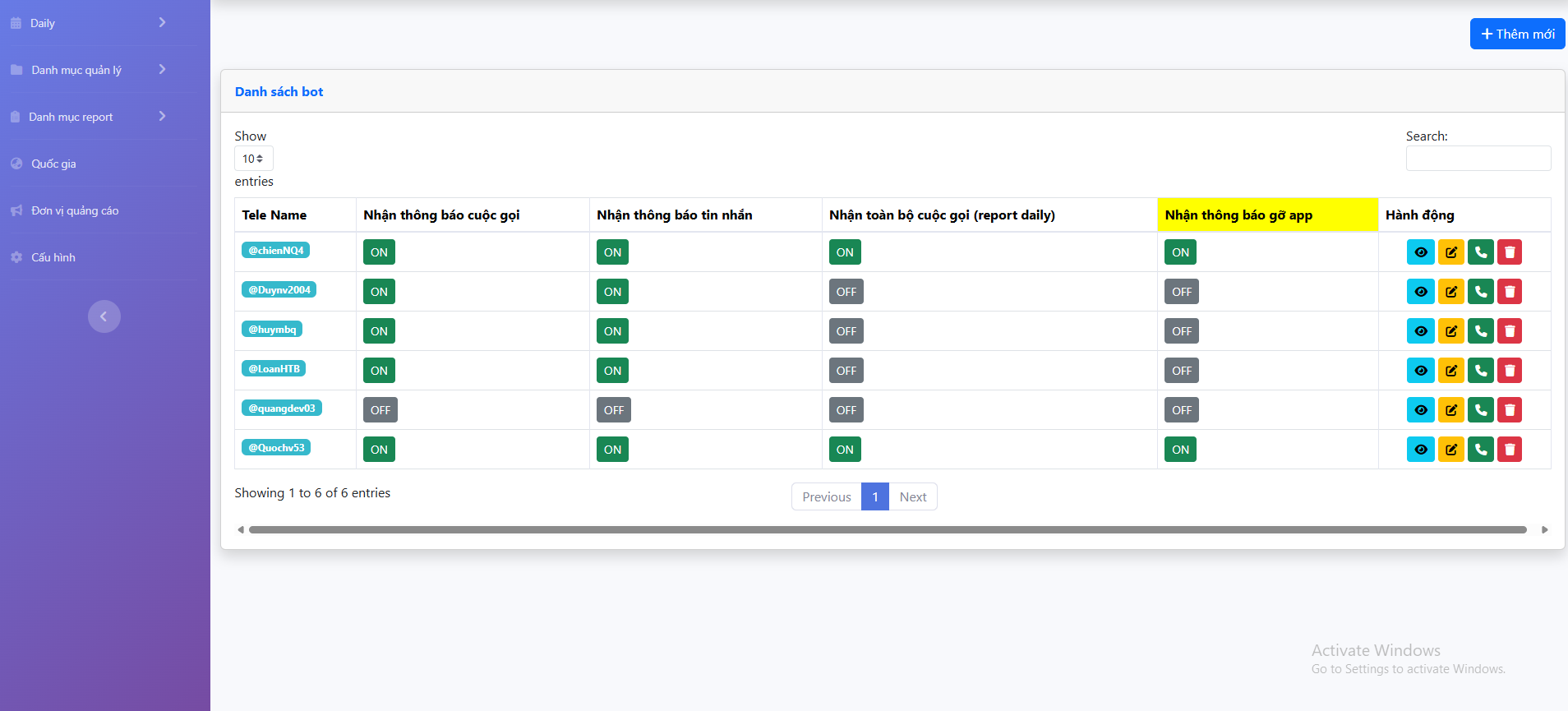Click the eye view icon for @quangdev03

1420,410
